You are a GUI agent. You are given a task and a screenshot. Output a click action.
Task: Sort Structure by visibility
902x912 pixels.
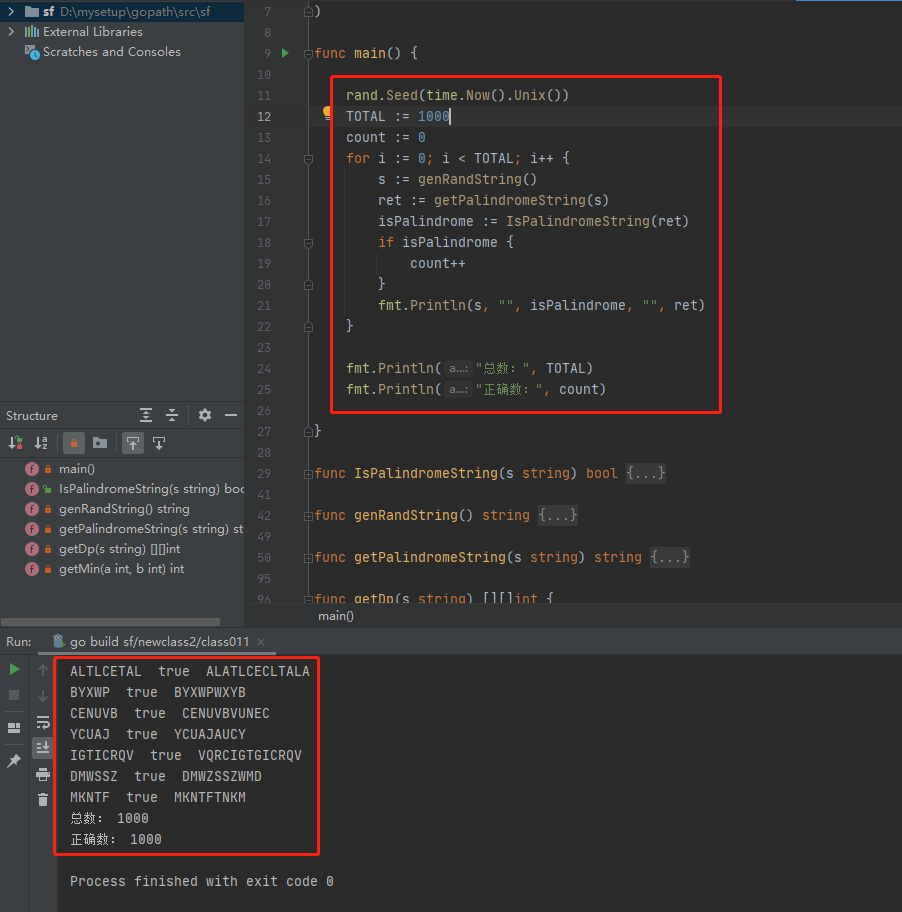(16, 443)
